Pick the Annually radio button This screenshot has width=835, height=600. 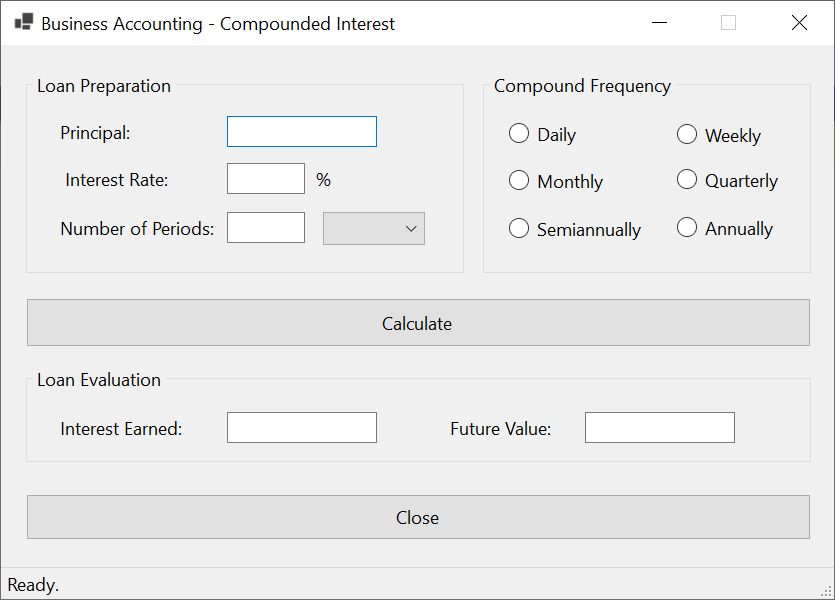(724, 228)
